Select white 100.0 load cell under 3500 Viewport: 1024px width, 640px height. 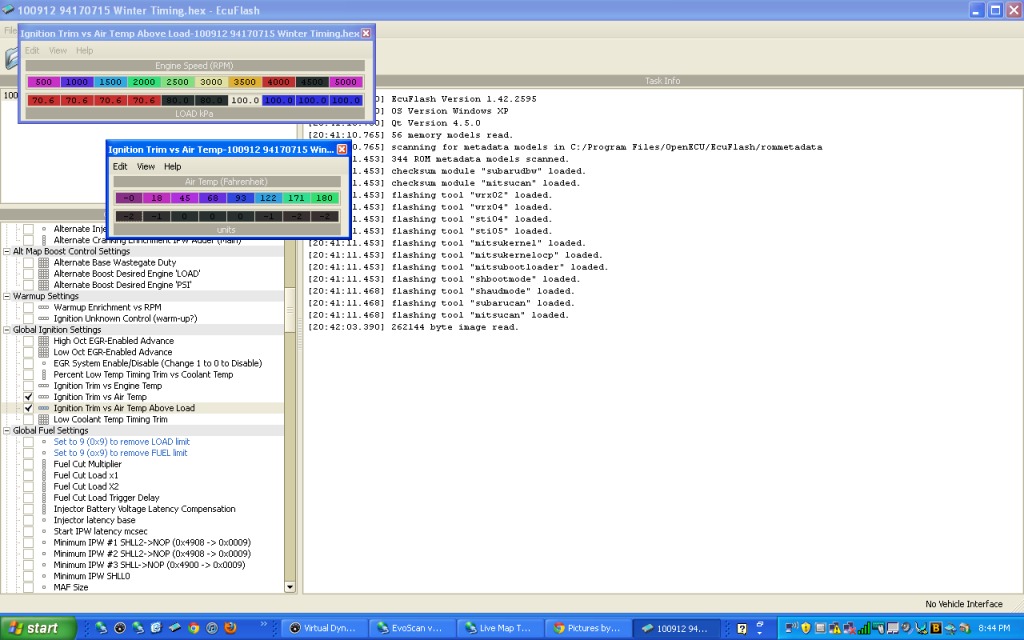245,100
